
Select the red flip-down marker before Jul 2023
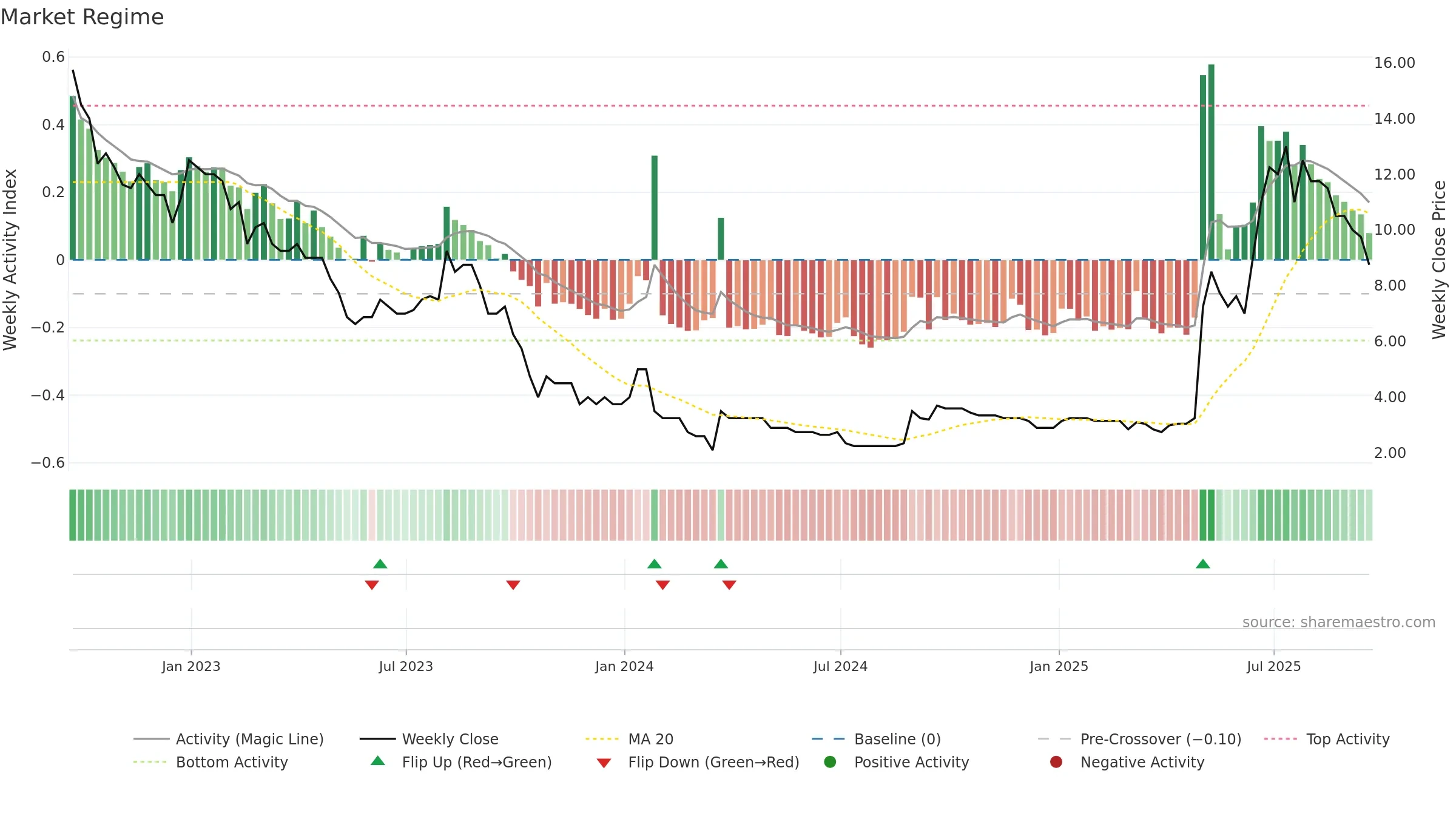(372, 585)
